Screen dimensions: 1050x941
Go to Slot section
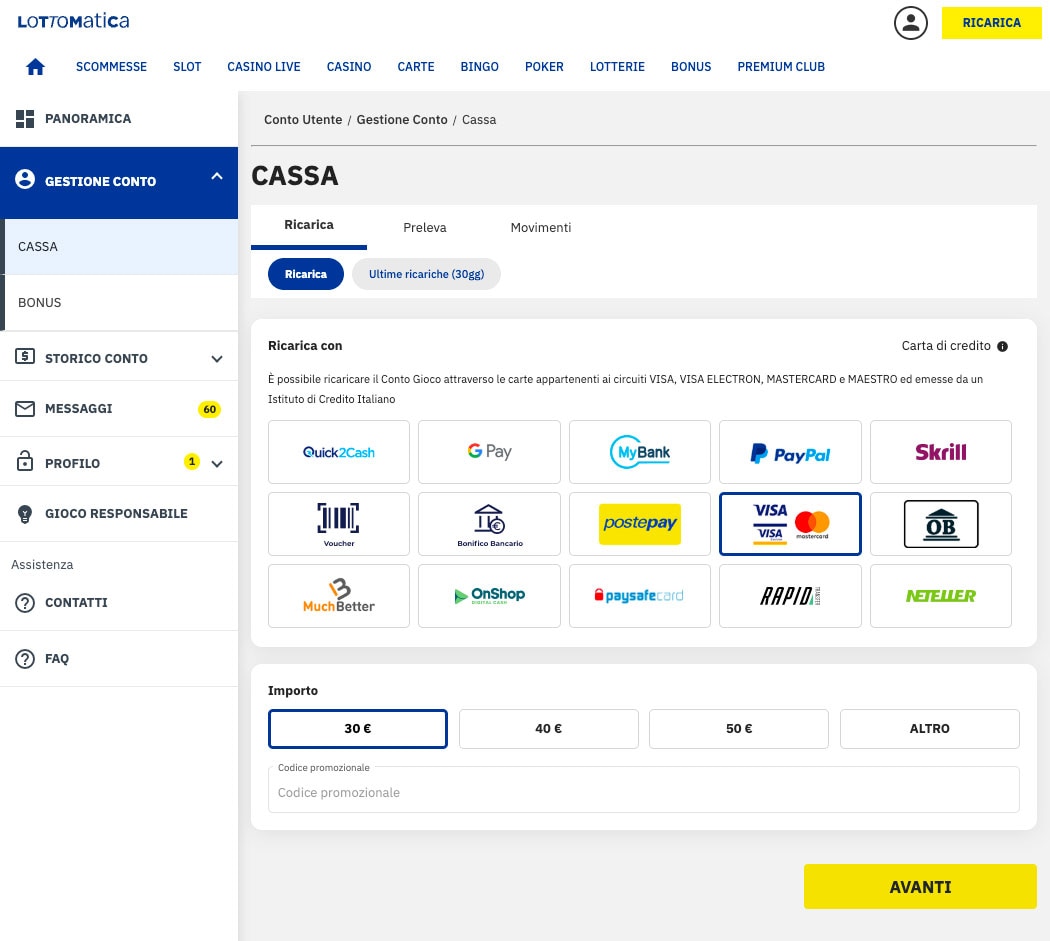pyautogui.click(x=187, y=67)
